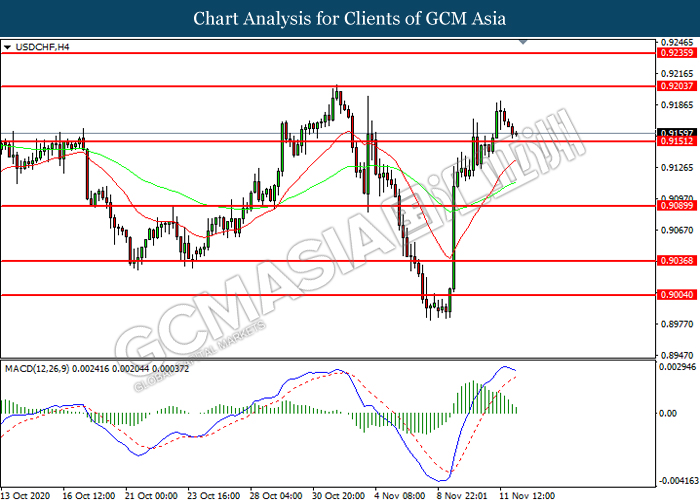Select the 0.92037 price level label
Image resolution: width=700 pixels, height=500 pixels.
tap(677, 86)
